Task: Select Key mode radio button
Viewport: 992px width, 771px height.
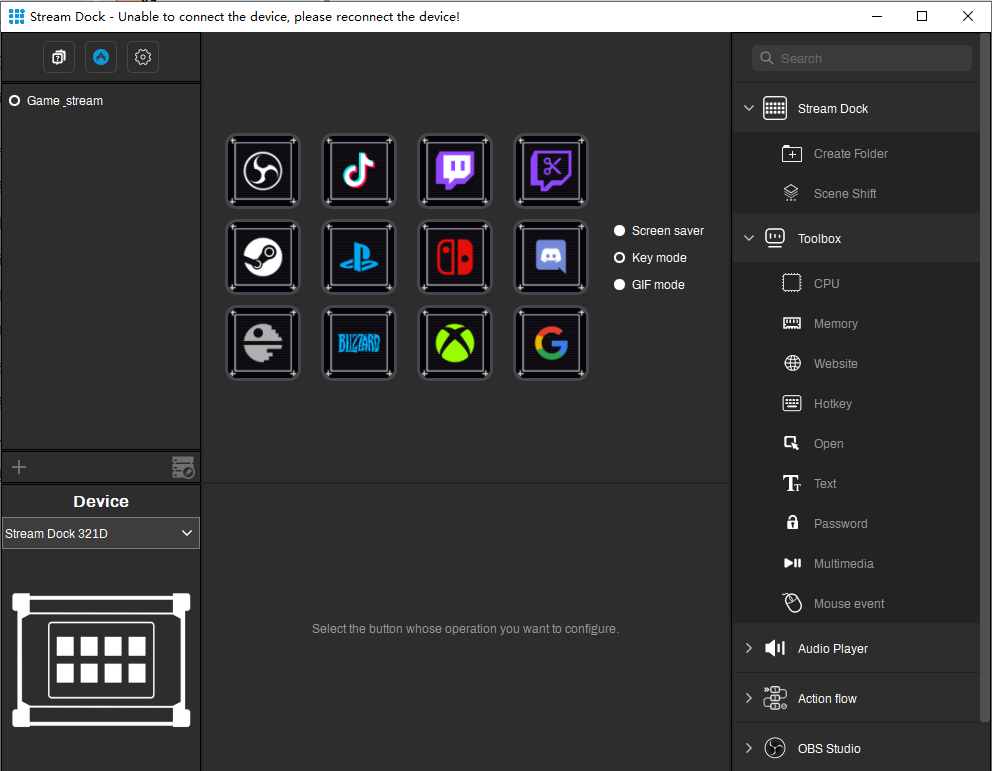Action: coord(619,257)
